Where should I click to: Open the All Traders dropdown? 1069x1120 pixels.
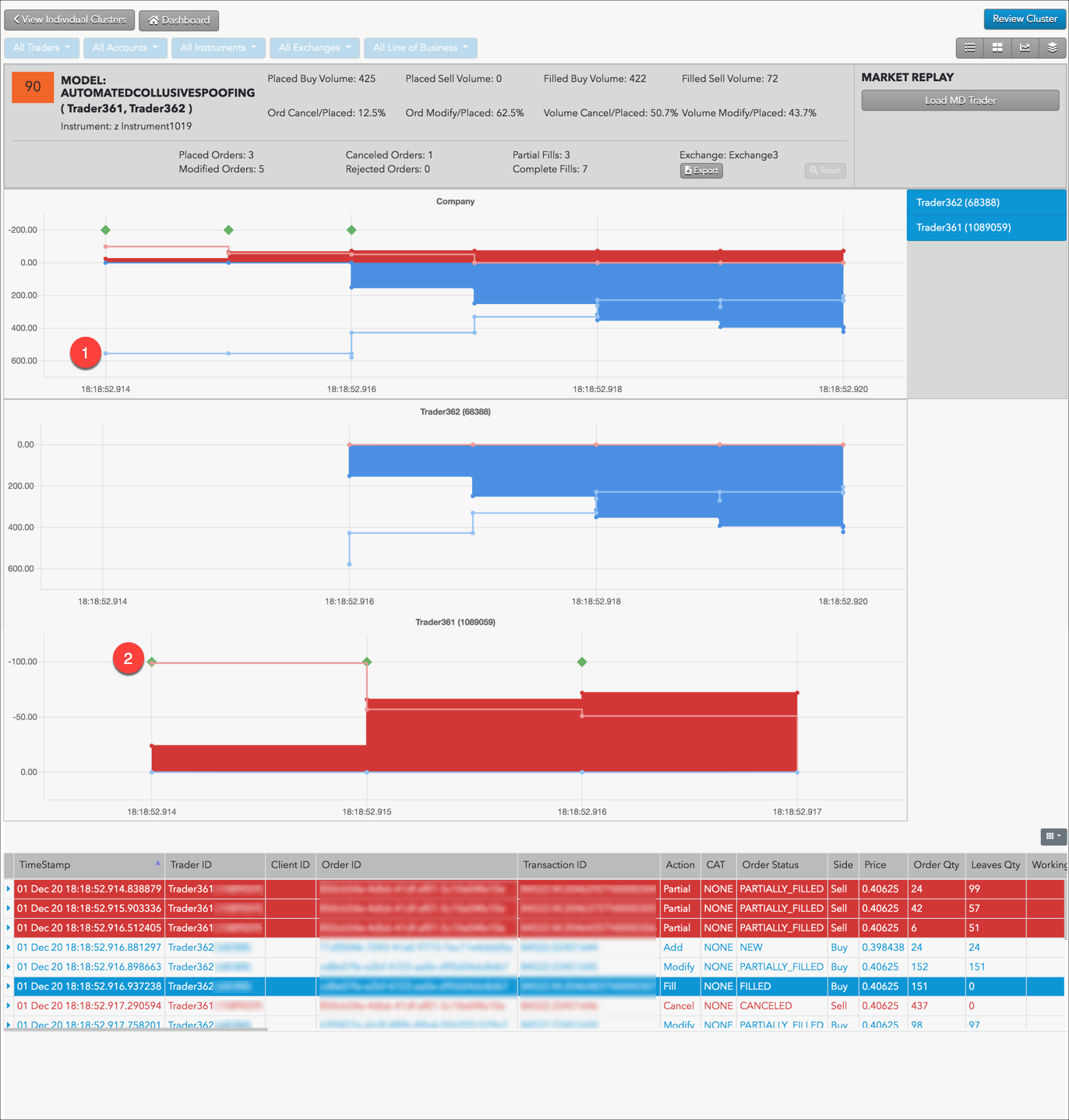tap(41, 48)
